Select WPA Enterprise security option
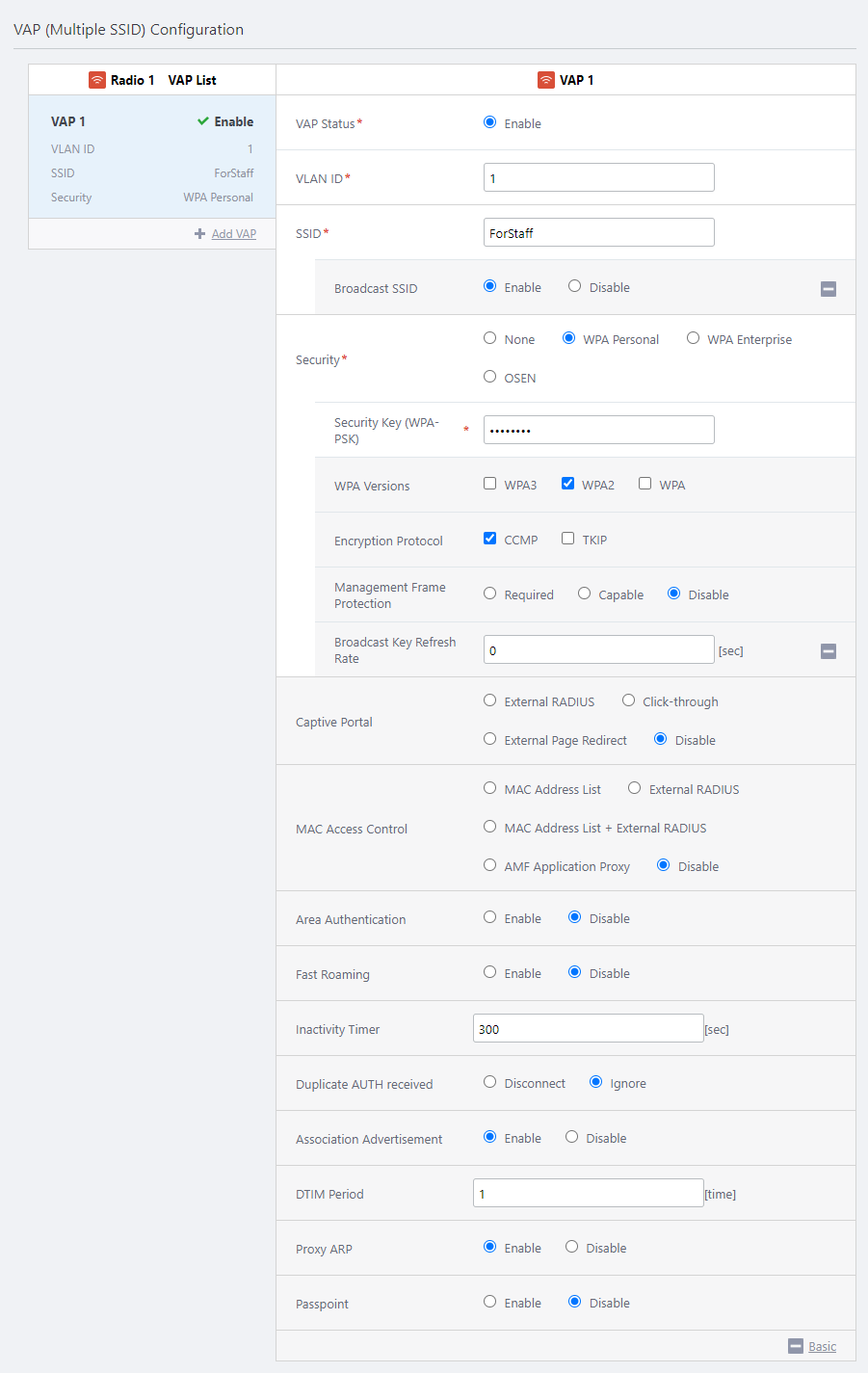This screenshot has width=868, height=1373. (694, 338)
